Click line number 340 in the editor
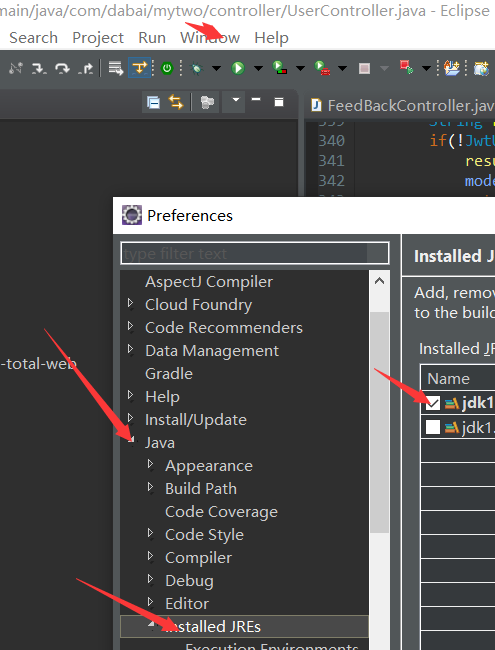 click(x=331, y=141)
